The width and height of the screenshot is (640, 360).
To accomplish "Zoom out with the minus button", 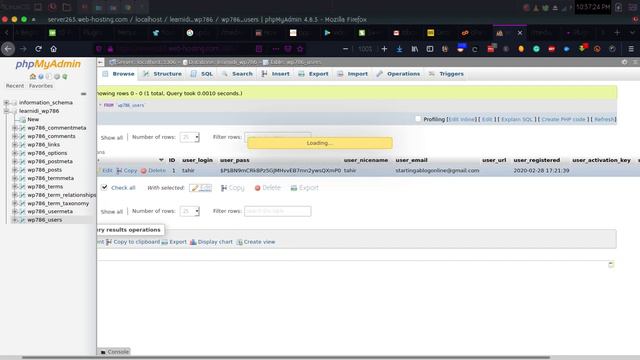I will [346, 49].
